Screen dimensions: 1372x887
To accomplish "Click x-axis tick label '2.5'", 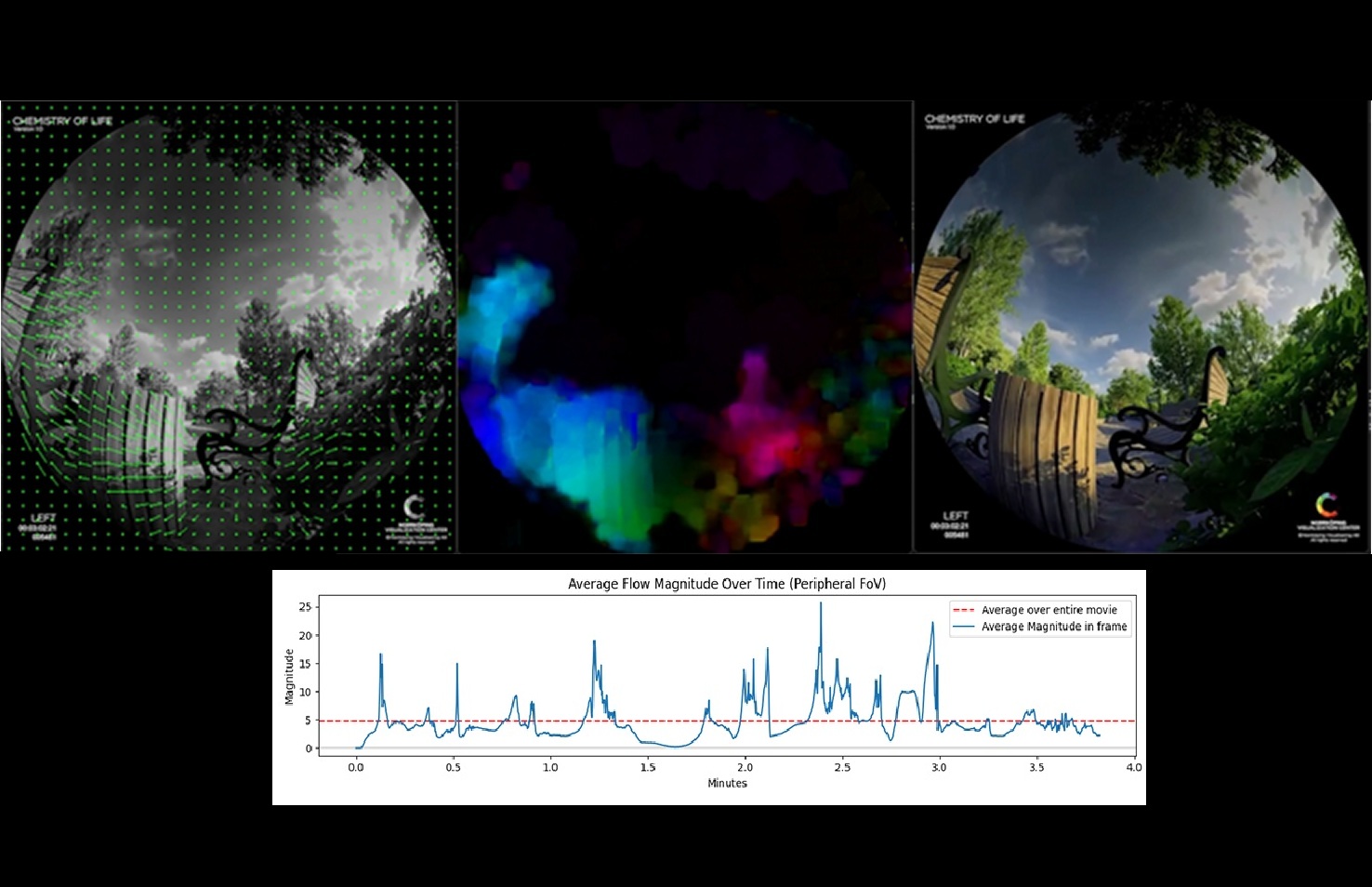I will coord(842,767).
